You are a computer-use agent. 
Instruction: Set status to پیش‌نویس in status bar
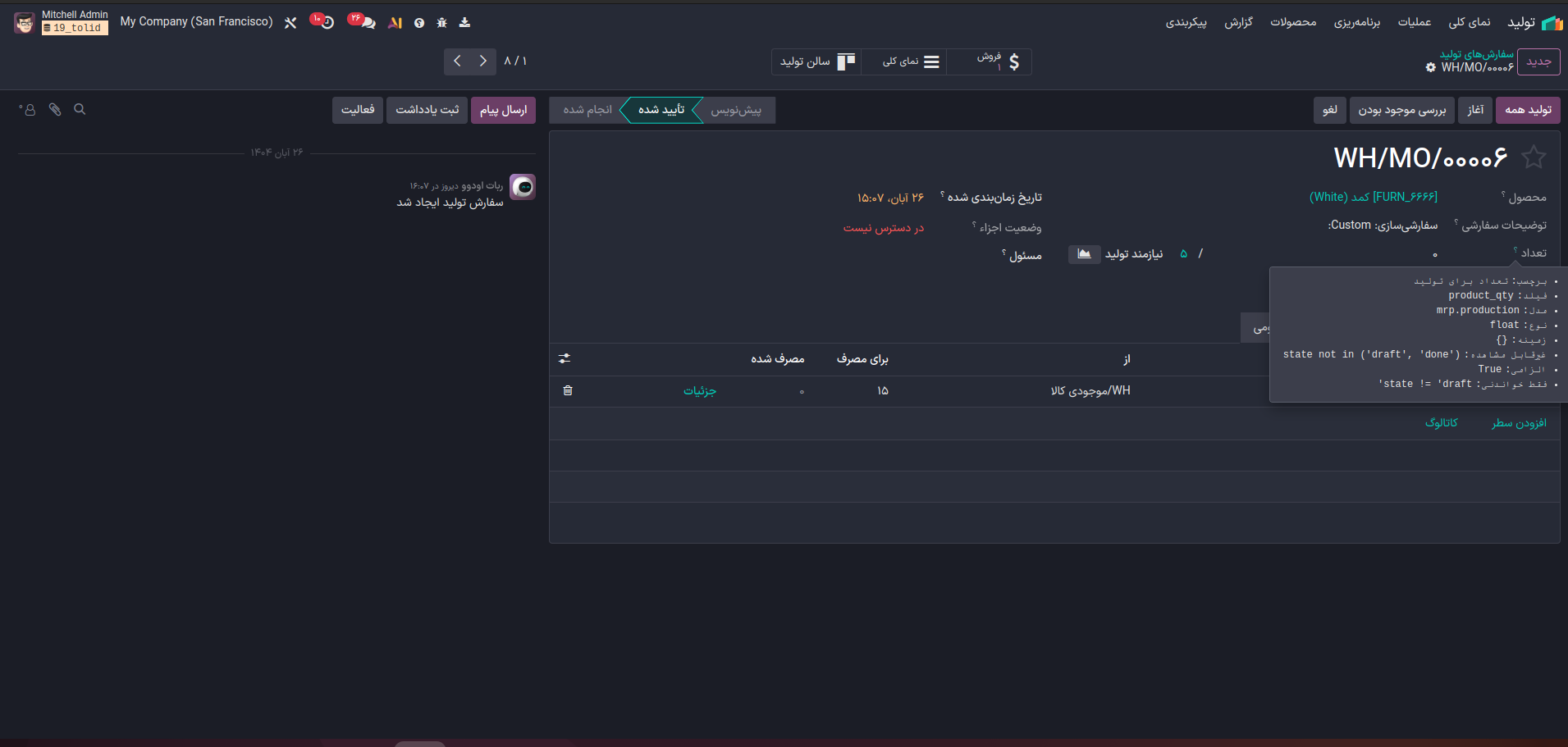(735, 110)
